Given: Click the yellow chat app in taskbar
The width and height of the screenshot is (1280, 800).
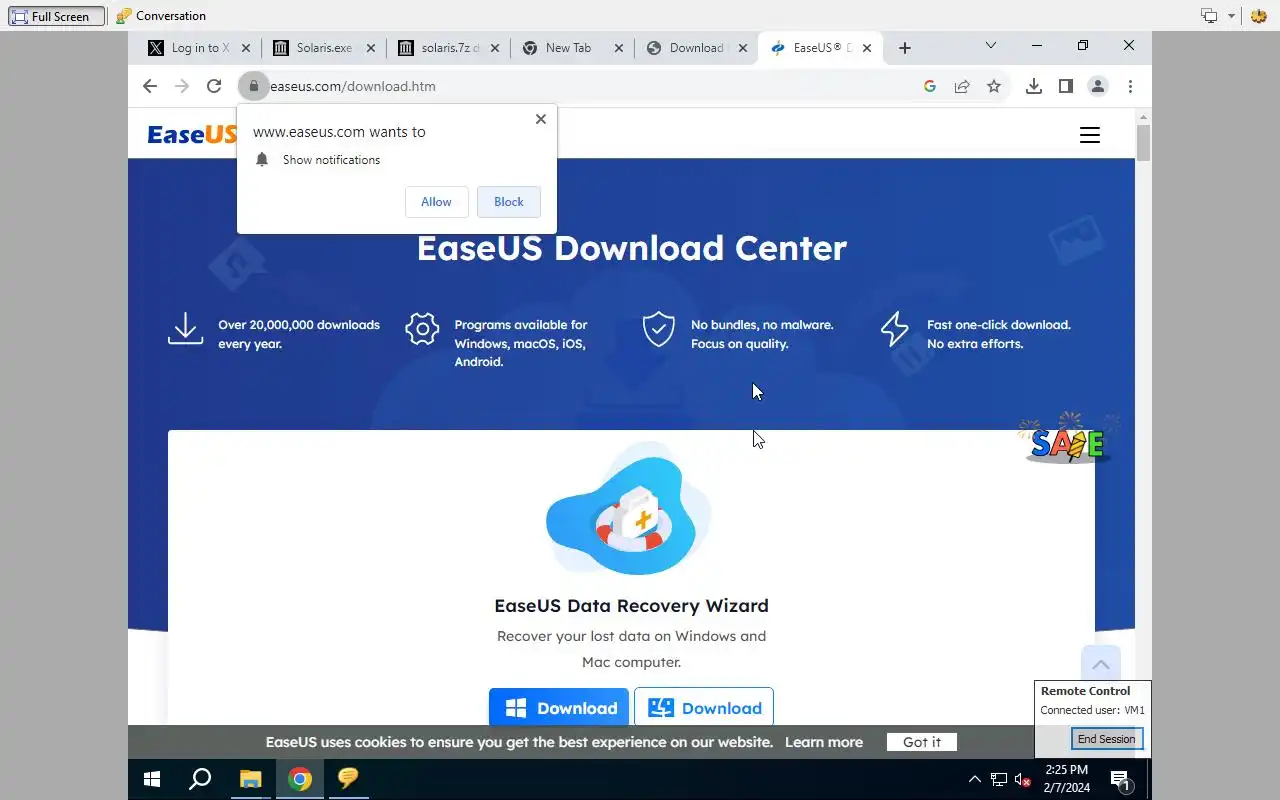Looking at the screenshot, I should click(x=348, y=779).
